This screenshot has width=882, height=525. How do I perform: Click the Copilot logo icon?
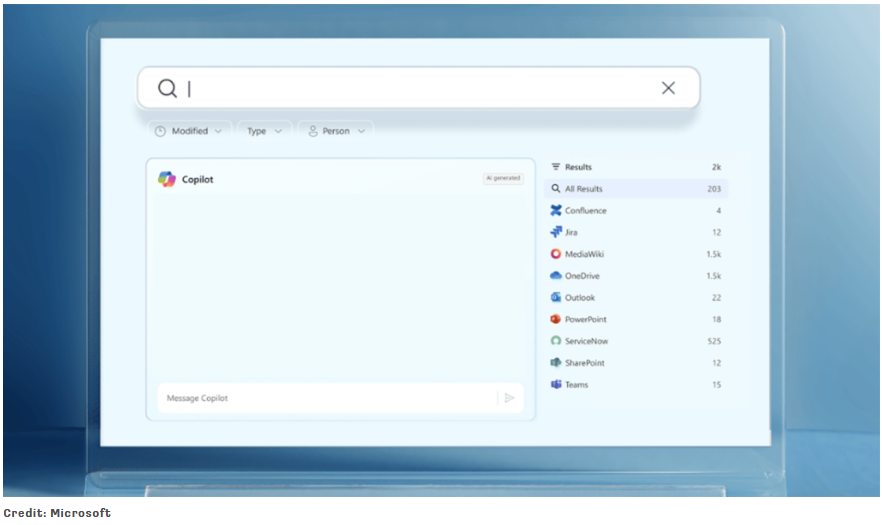(x=166, y=180)
